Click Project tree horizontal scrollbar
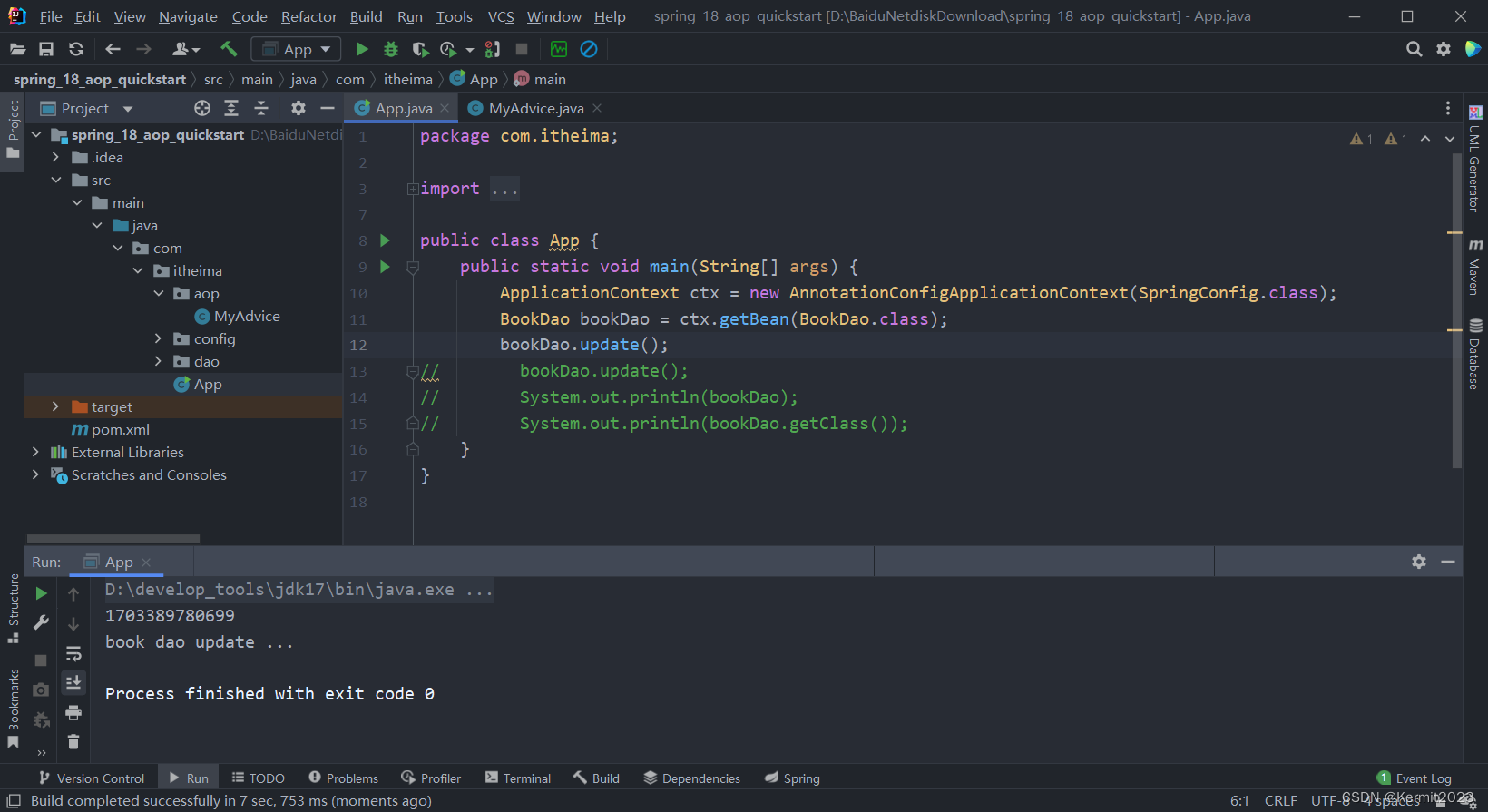 113,539
